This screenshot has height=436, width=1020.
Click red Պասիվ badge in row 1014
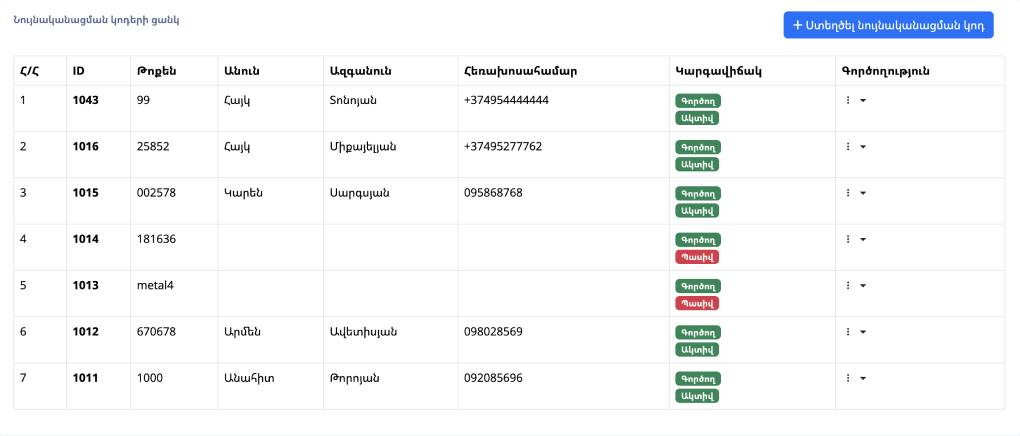pos(697,257)
